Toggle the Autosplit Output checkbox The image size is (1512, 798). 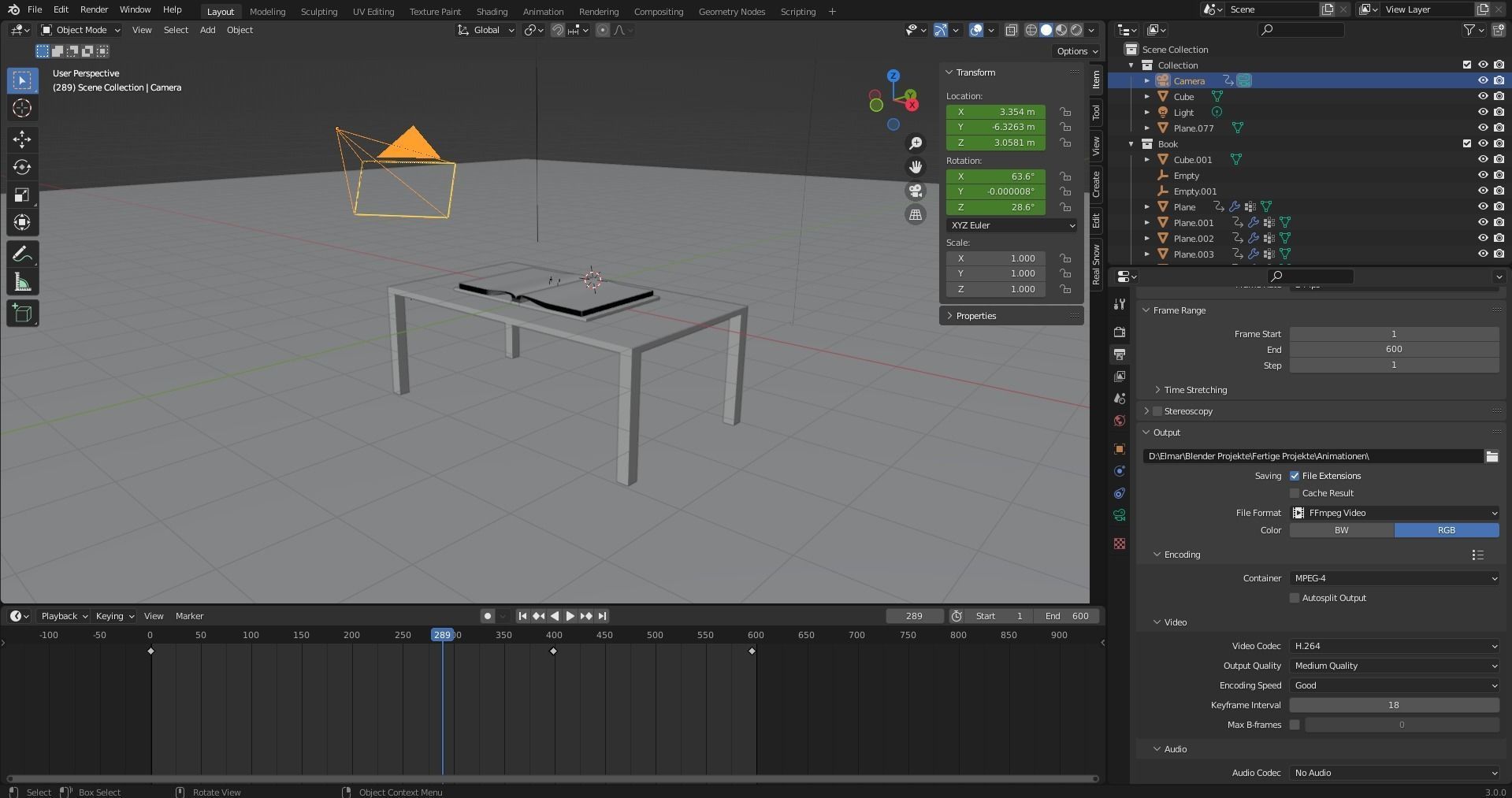(x=1295, y=598)
